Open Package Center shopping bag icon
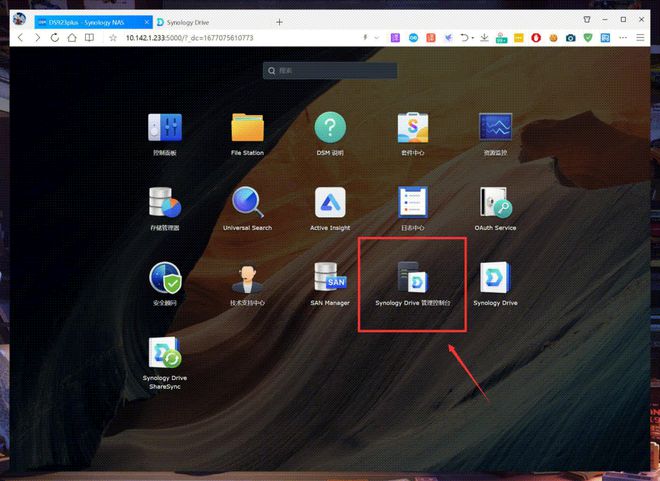Viewport: 660px width, 481px height. pos(412,127)
